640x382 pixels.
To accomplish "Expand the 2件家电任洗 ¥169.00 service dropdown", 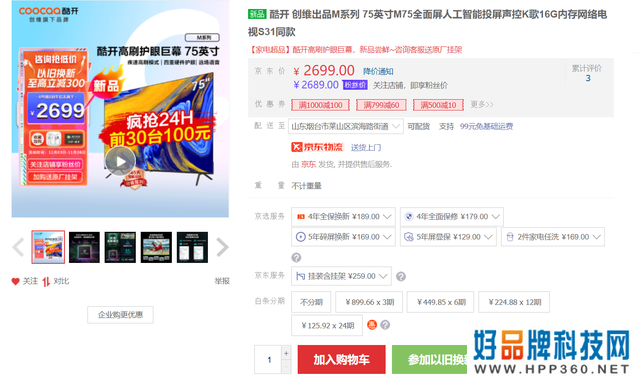I will [553, 237].
